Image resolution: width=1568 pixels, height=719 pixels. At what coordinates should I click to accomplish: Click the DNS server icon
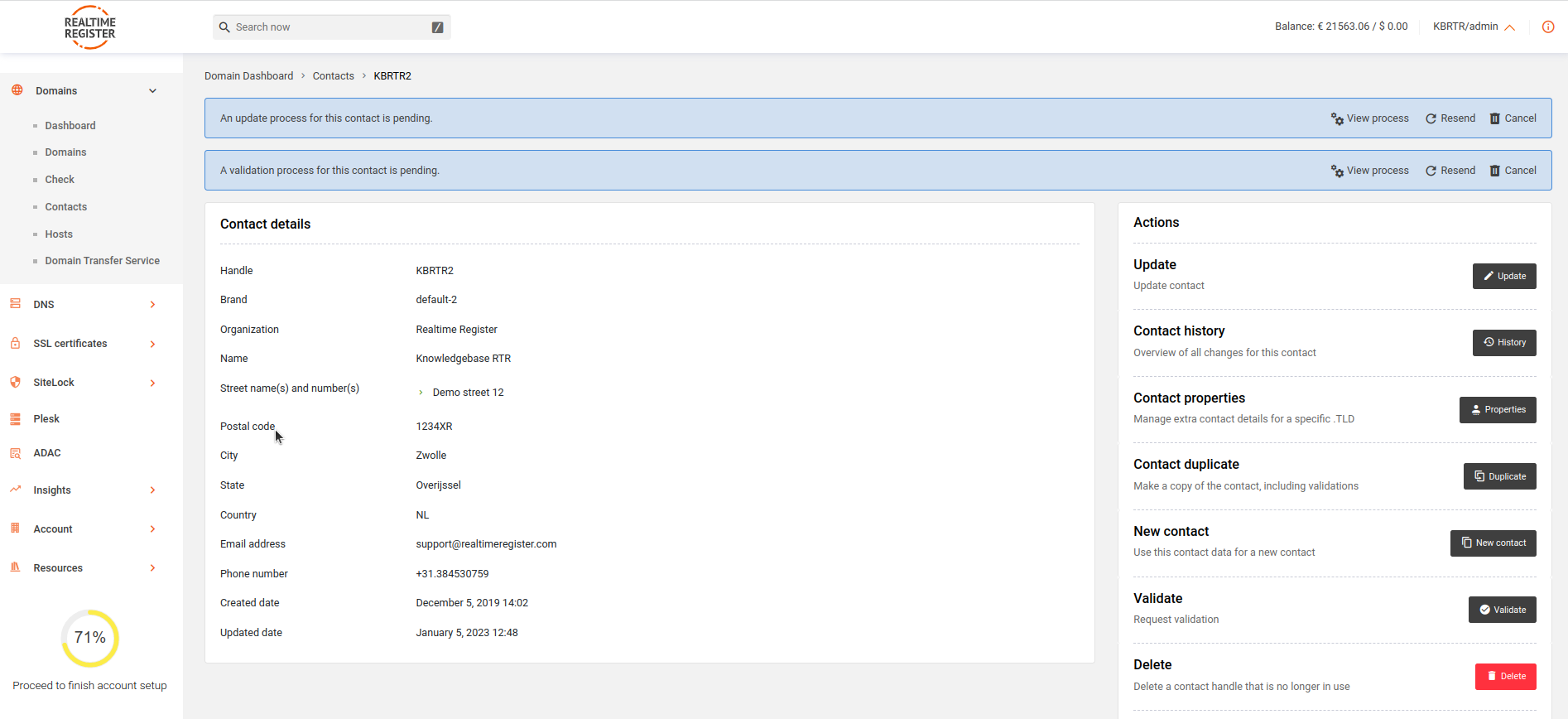(15, 304)
